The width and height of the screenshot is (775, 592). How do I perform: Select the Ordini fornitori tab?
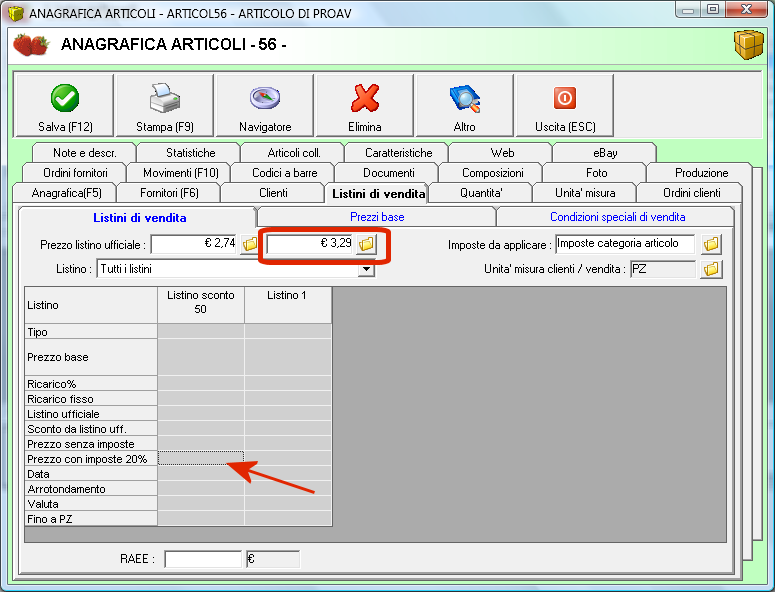(75, 173)
